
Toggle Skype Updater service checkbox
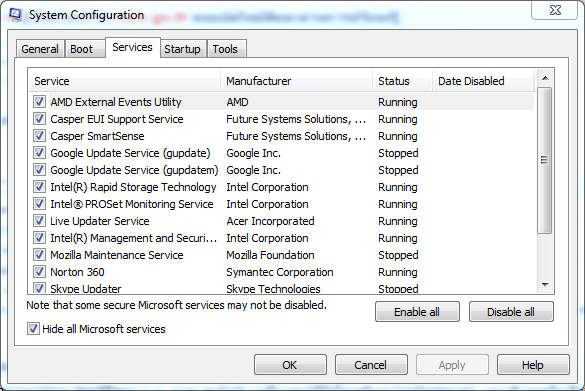(x=40, y=288)
